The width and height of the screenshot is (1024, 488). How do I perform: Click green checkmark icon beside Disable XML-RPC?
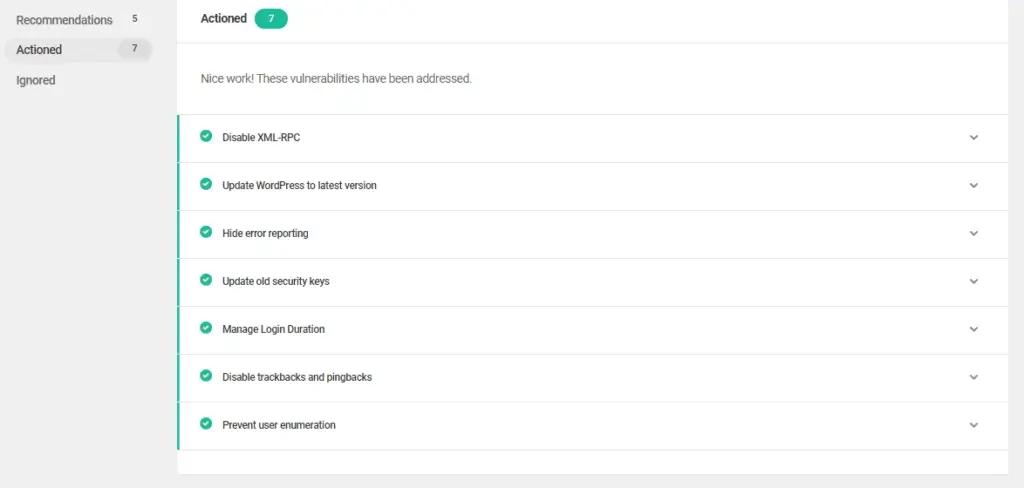(206, 136)
